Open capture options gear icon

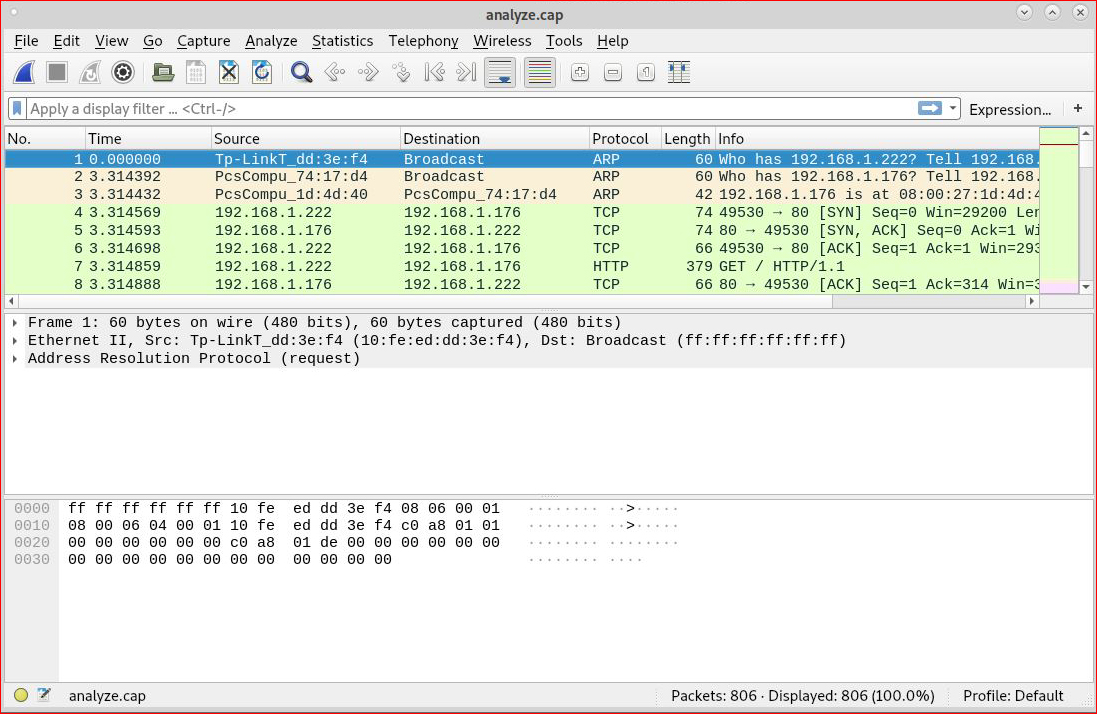pyautogui.click(x=122, y=72)
